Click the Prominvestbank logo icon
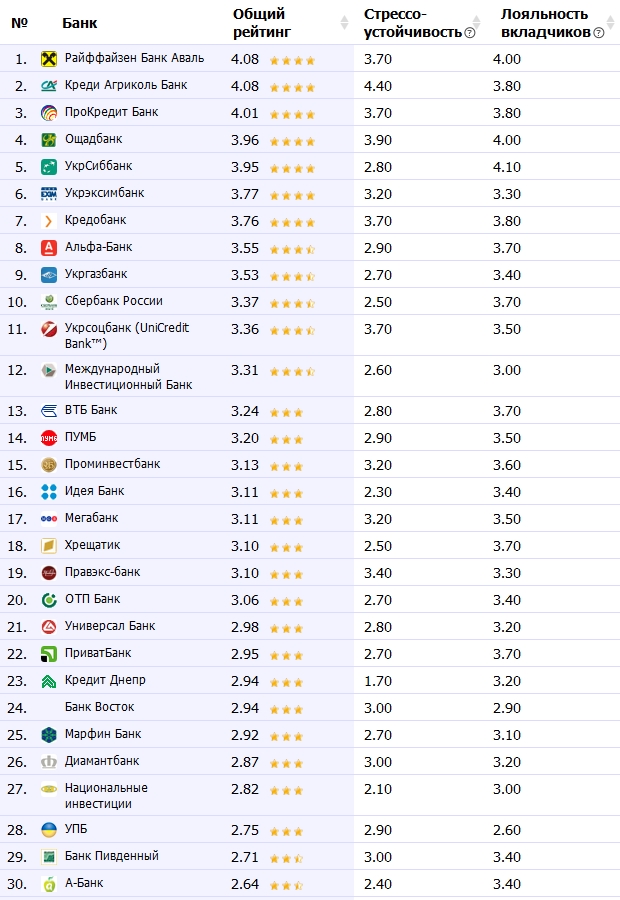This screenshot has height=900, width=620. 49,464
